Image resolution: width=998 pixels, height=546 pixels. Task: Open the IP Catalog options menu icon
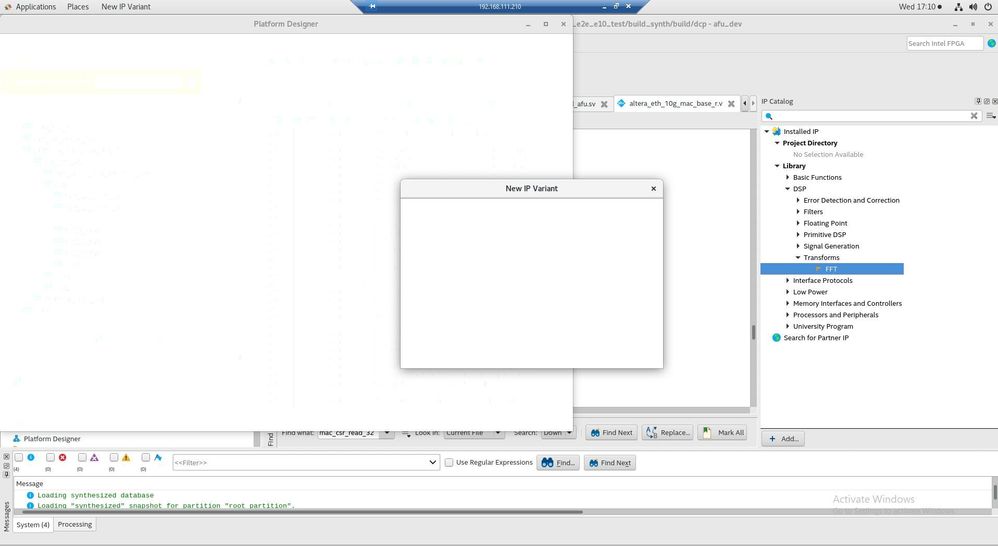tap(991, 116)
